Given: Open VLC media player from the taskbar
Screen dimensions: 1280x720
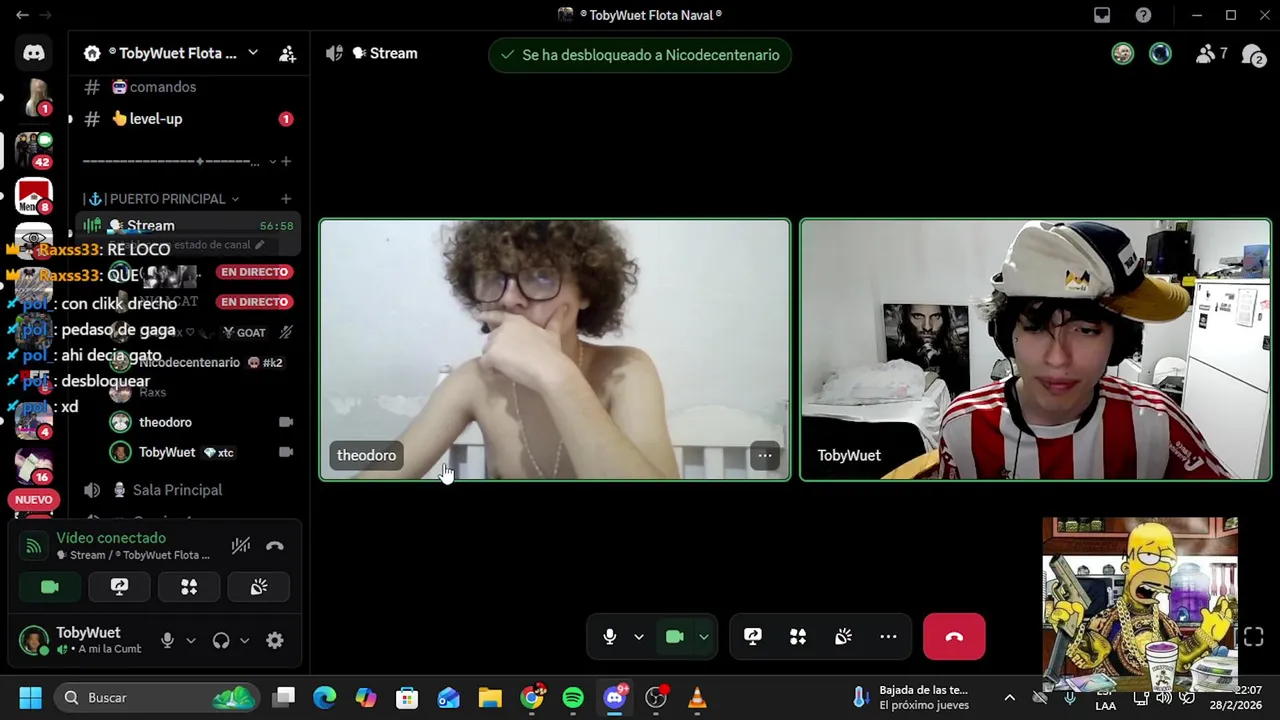Looking at the screenshot, I should click(697, 698).
